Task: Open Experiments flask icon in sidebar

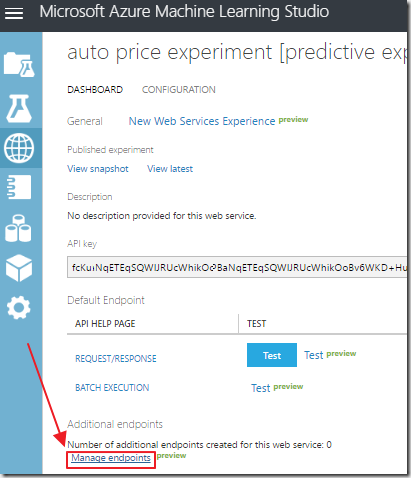Action: pyautogui.click(x=19, y=108)
